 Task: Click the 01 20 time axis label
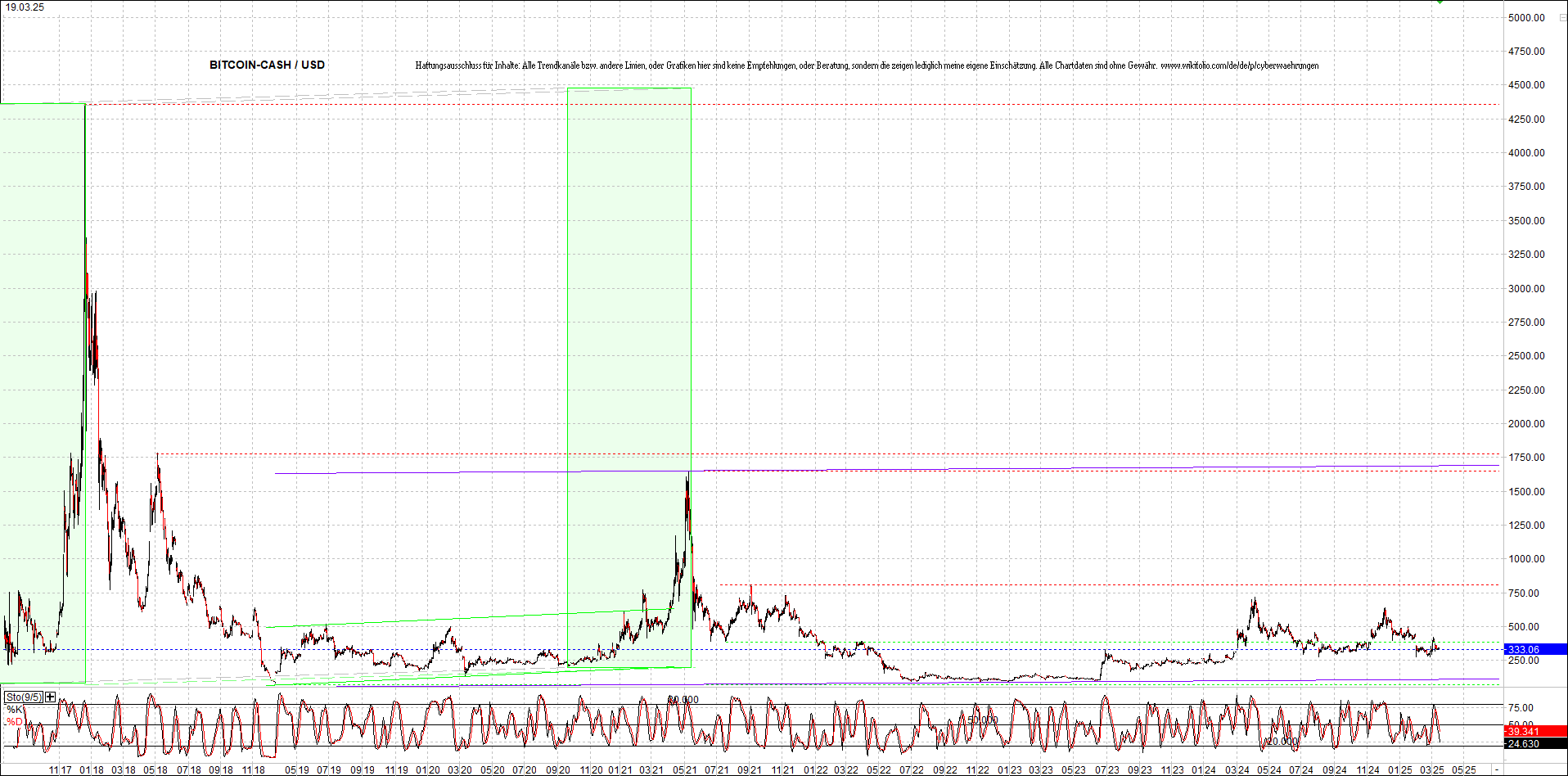427,770
